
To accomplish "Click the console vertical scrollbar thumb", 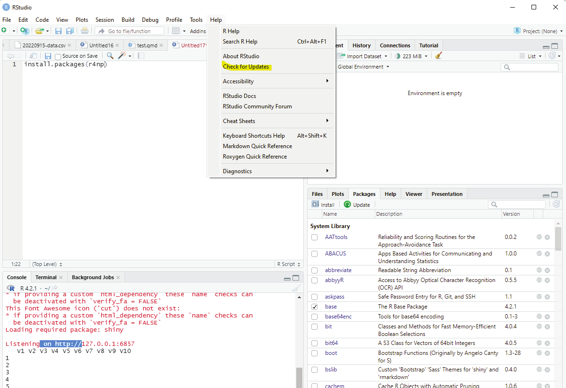I will pos(299,378).
